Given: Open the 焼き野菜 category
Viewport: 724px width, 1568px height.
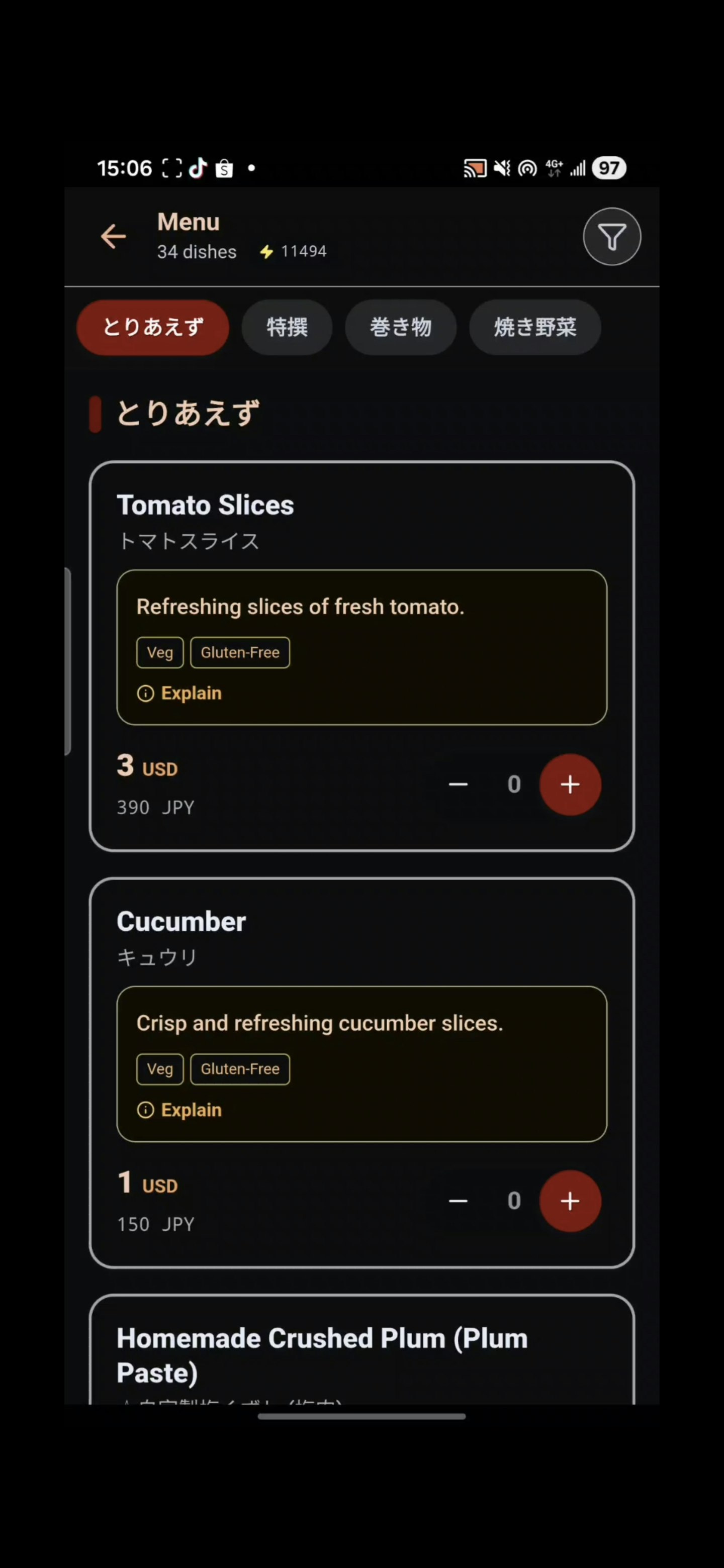Looking at the screenshot, I should [x=534, y=328].
